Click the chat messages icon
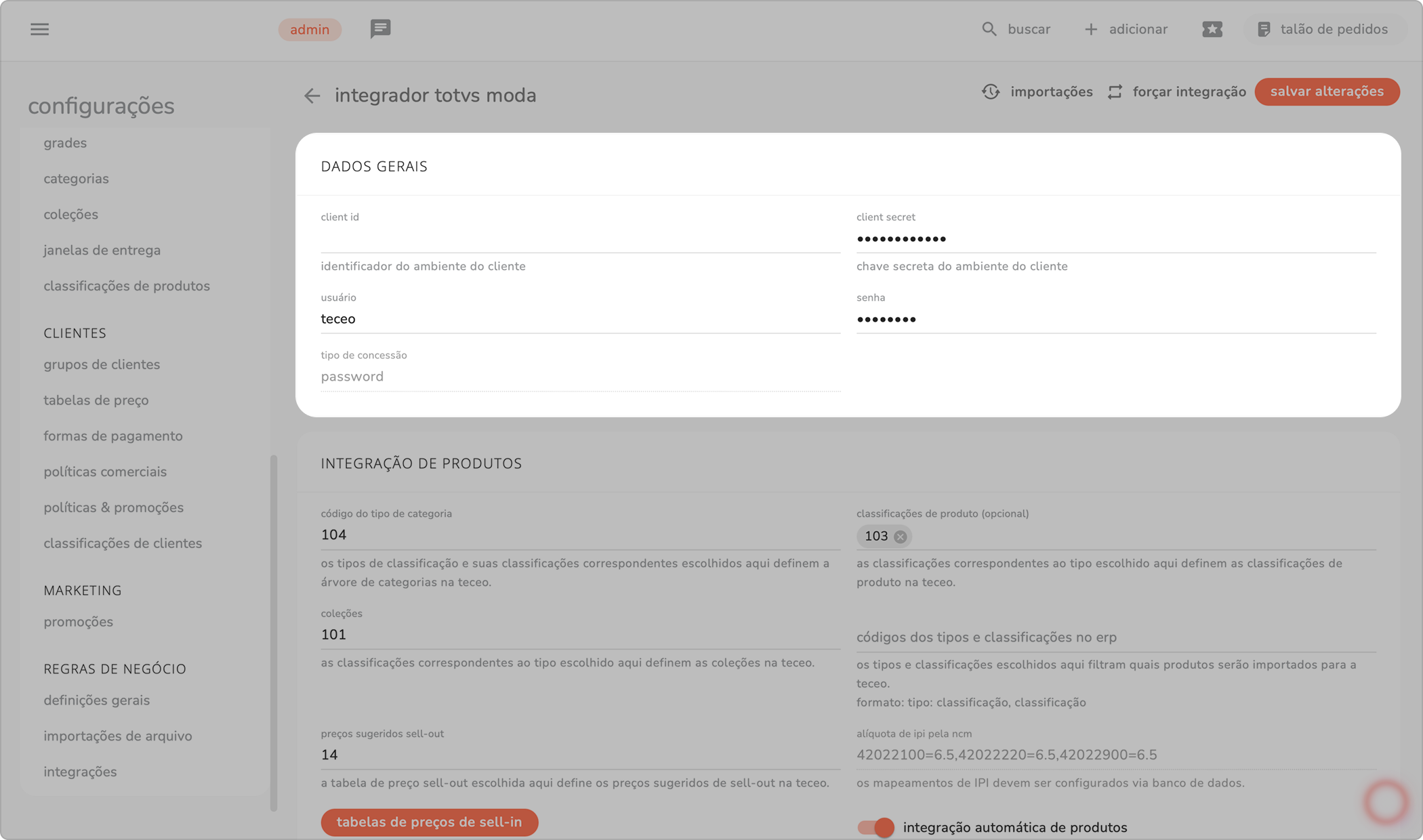The image size is (1423, 840). click(380, 28)
